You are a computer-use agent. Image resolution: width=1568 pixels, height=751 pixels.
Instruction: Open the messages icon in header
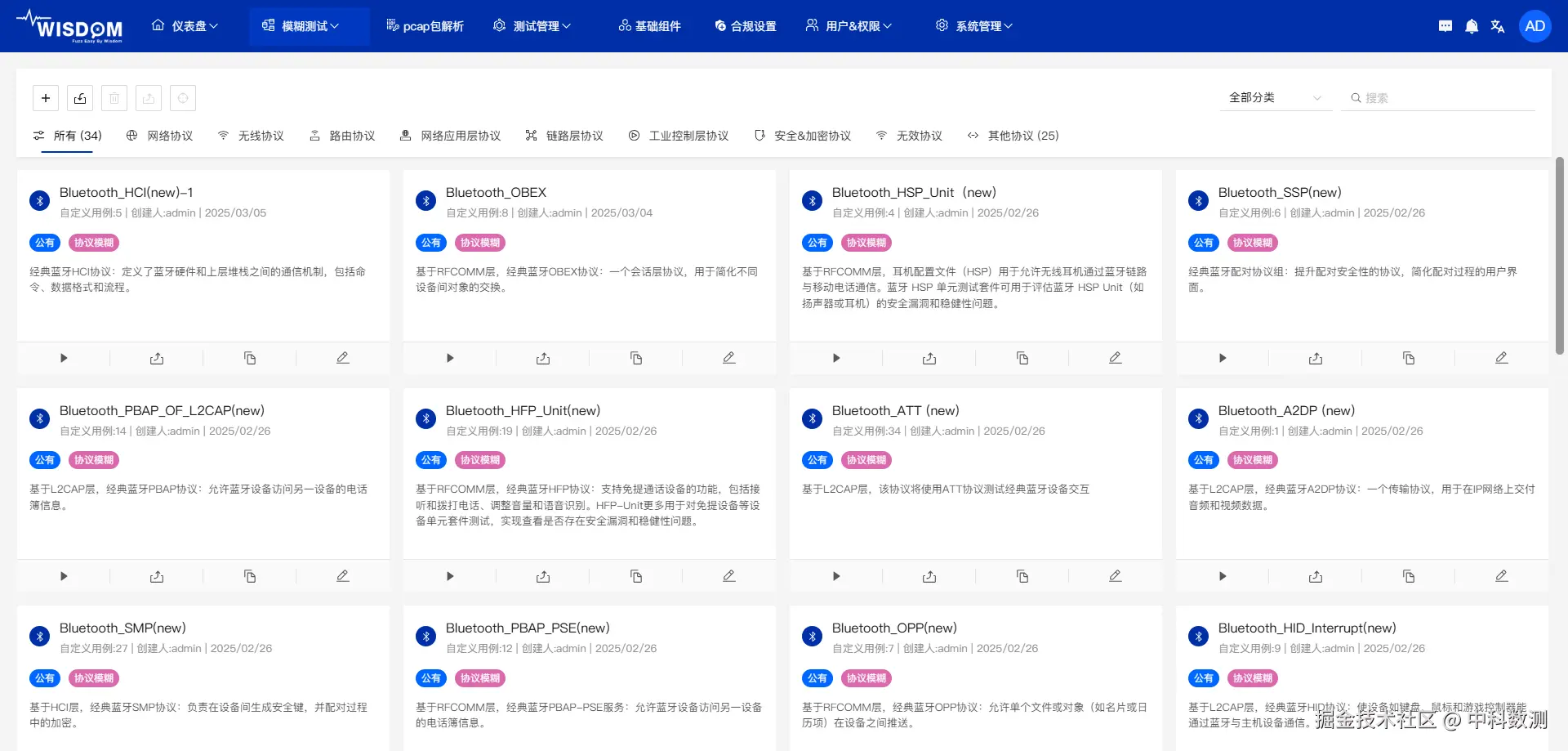pos(1445,26)
